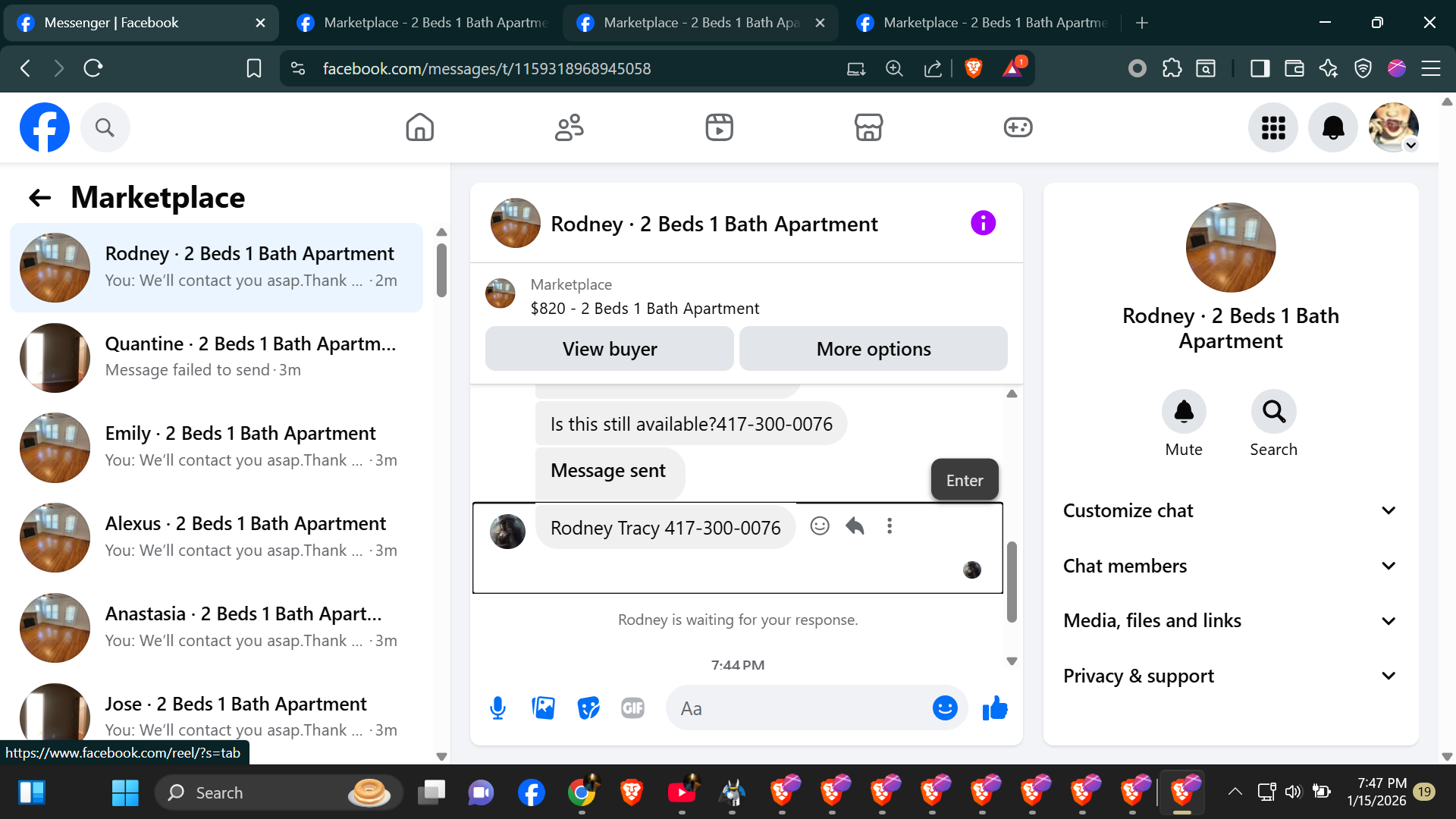Open the sticker picker icon
The image size is (1456, 819).
click(588, 708)
